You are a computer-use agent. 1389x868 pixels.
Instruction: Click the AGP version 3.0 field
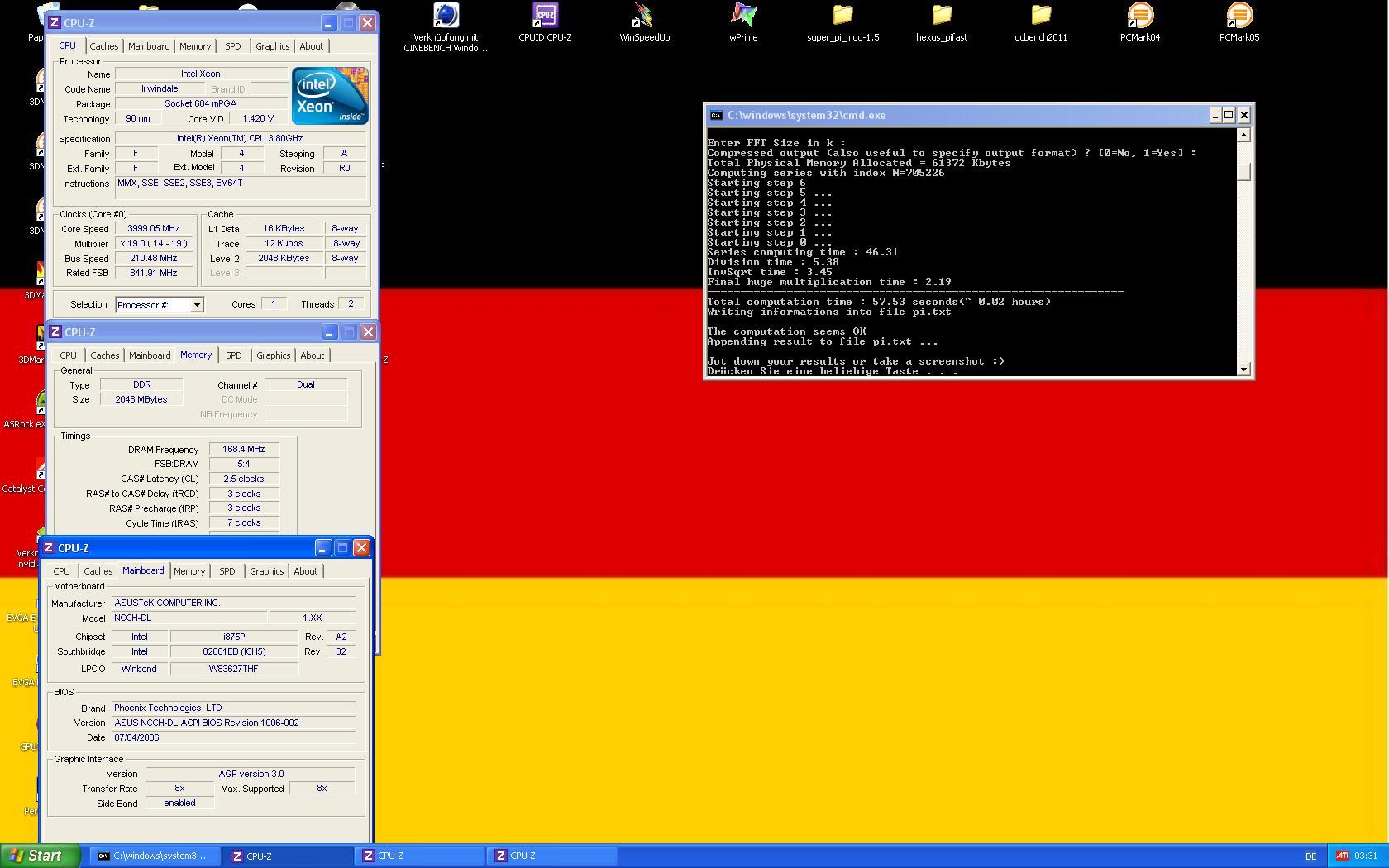pyautogui.click(x=251, y=775)
